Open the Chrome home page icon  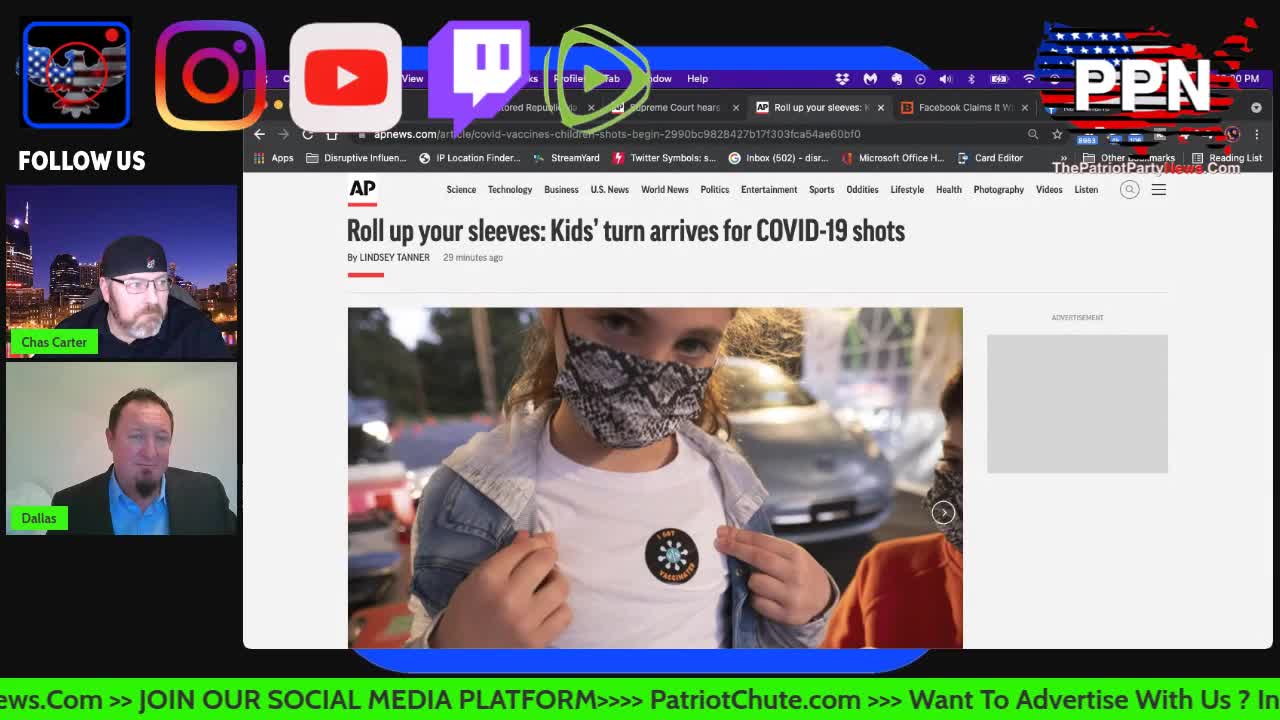[332, 134]
